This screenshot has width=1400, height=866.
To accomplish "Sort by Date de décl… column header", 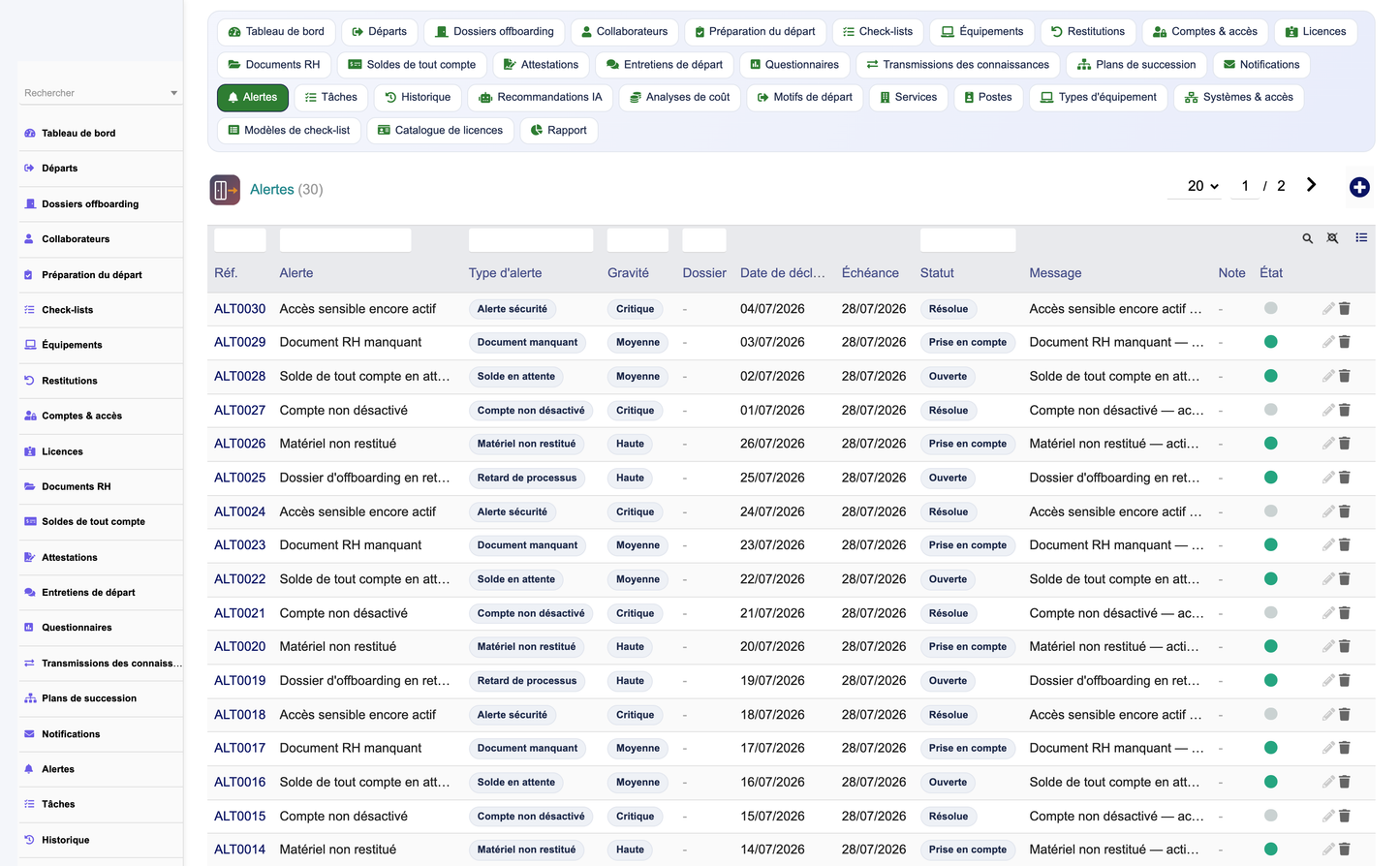I will 783,273.
